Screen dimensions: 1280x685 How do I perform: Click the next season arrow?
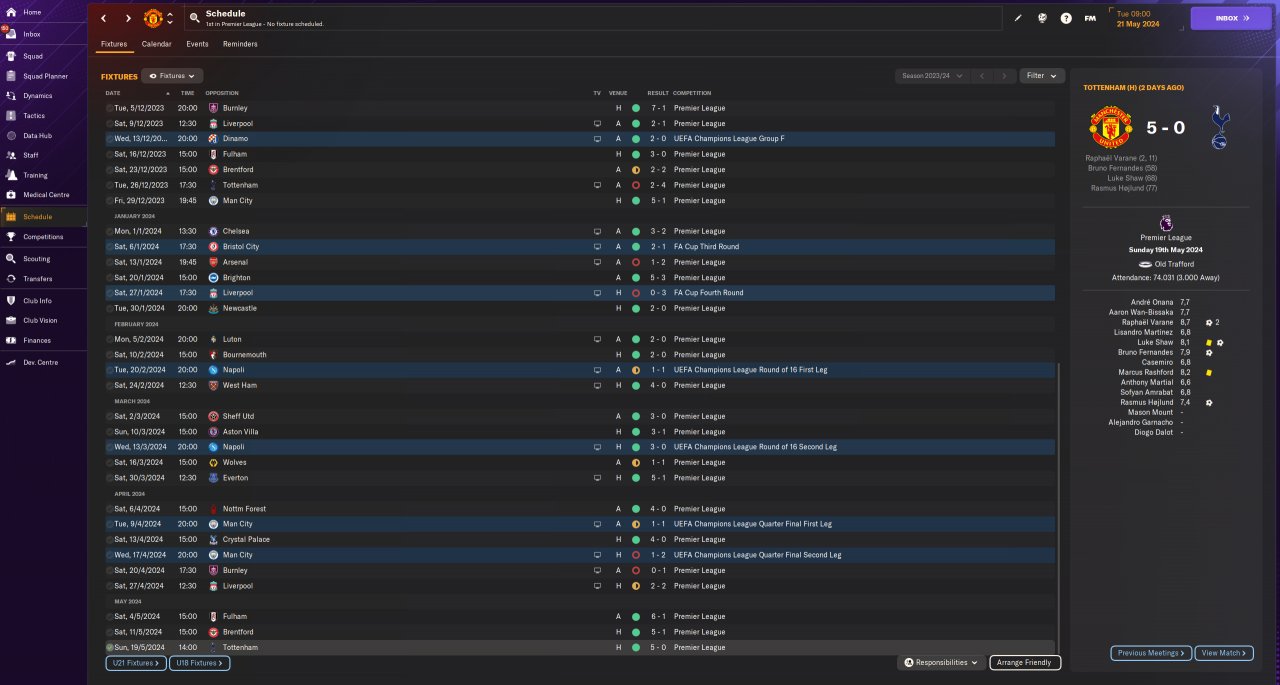pos(1005,76)
